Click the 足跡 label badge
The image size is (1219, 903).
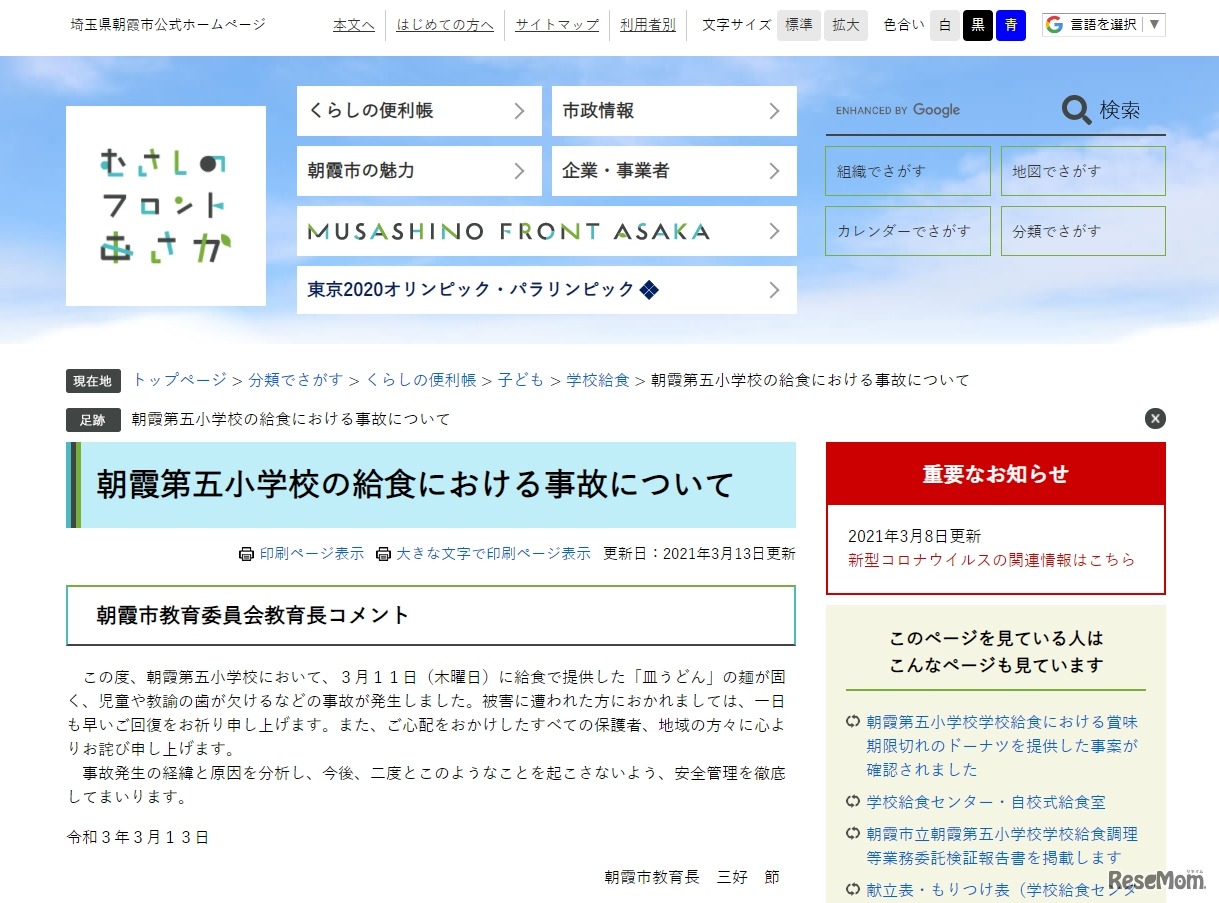click(93, 420)
